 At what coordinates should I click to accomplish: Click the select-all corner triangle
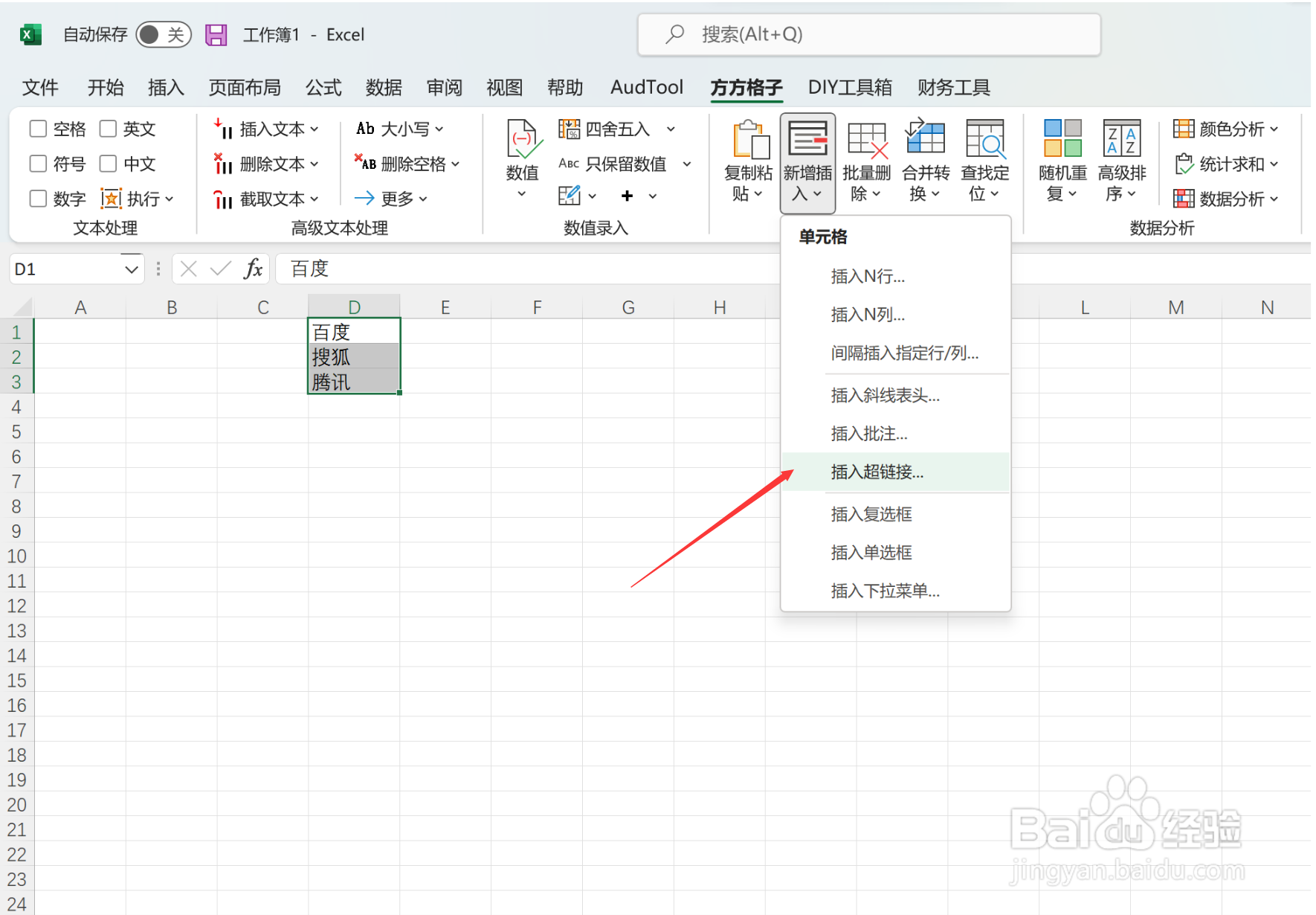click(22, 306)
